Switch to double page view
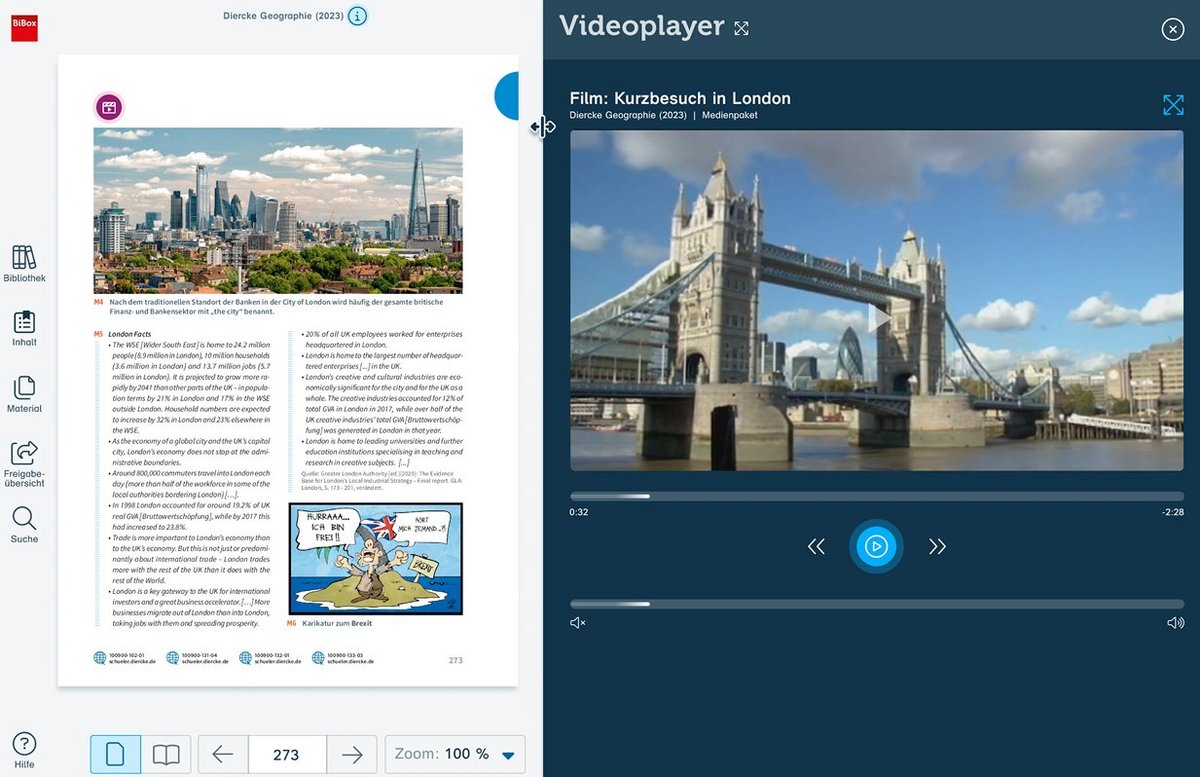Viewport: 1200px width, 777px height. [166, 754]
